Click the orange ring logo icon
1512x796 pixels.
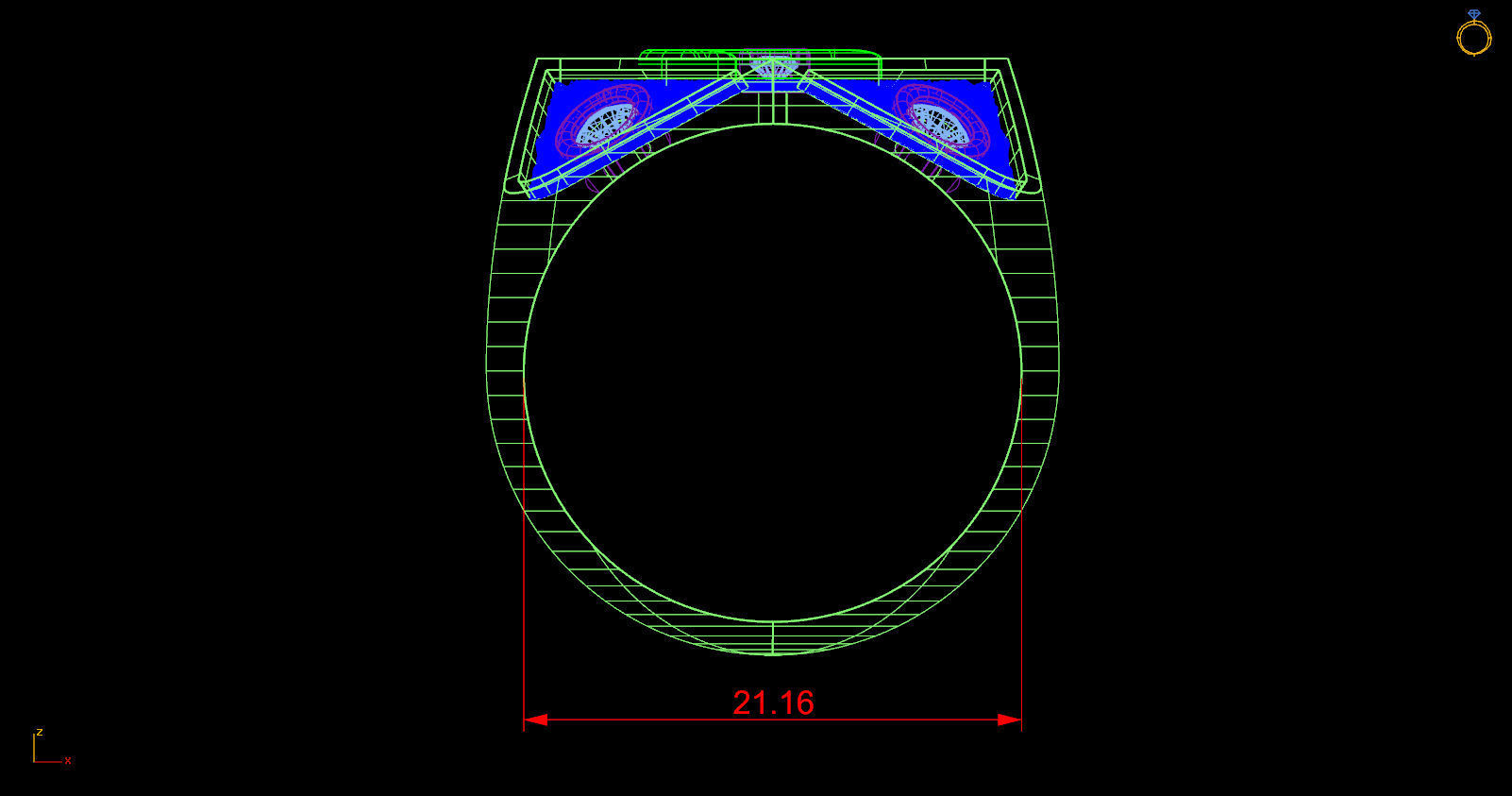[x=1473, y=33]
